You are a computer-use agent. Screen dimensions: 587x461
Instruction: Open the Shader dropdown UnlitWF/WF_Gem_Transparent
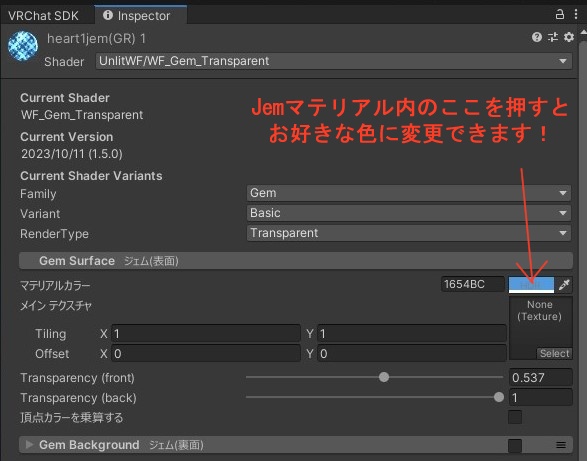click(334, 61)
